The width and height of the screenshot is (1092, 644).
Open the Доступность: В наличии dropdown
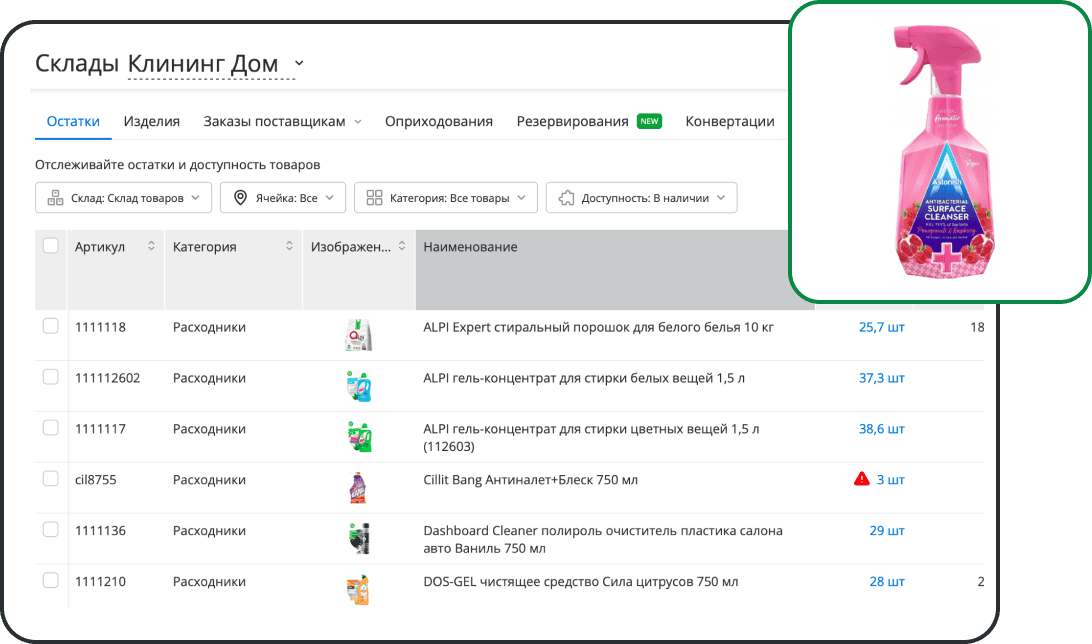pos(641,198)
